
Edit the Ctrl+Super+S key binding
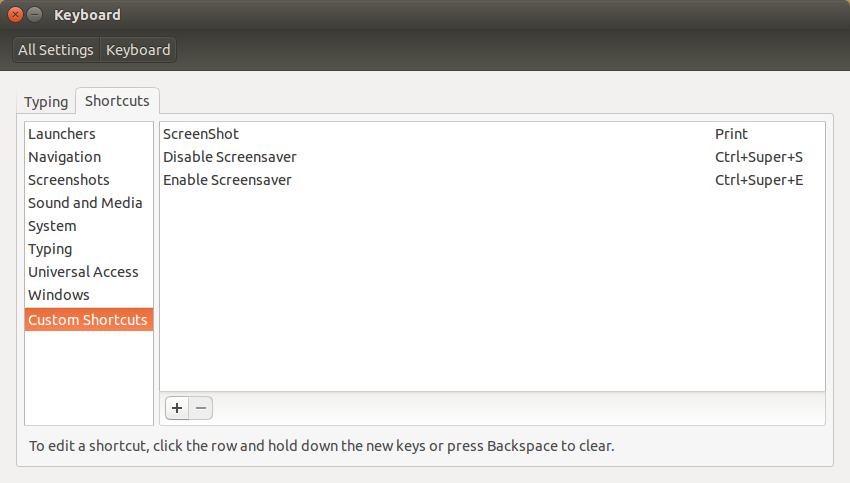pyautogui.click(x=758, y=157)
